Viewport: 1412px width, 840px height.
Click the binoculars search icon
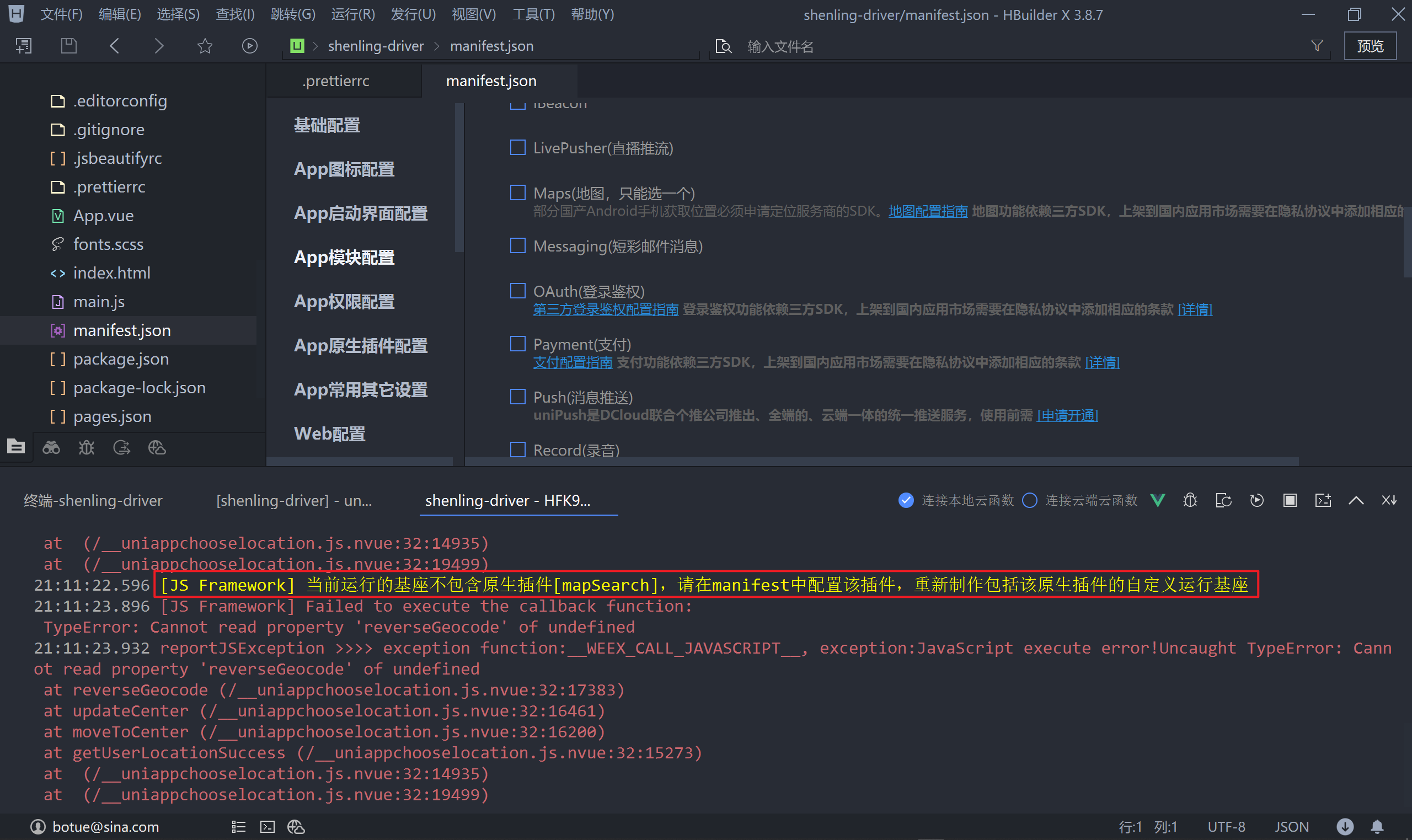tap(51, 448)
